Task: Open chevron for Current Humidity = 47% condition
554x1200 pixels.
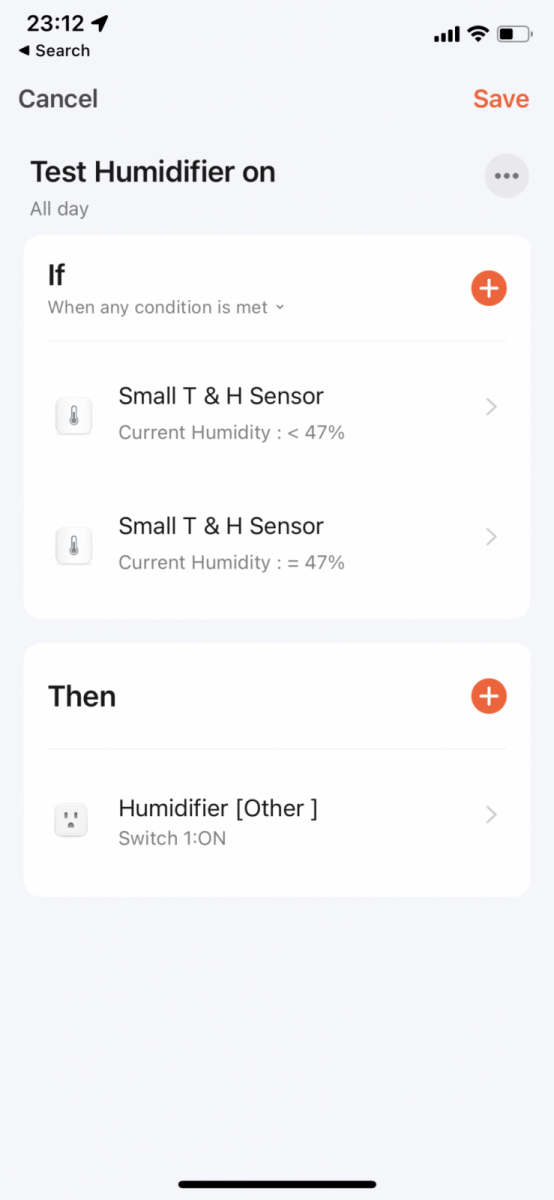Action: (491, 537)
